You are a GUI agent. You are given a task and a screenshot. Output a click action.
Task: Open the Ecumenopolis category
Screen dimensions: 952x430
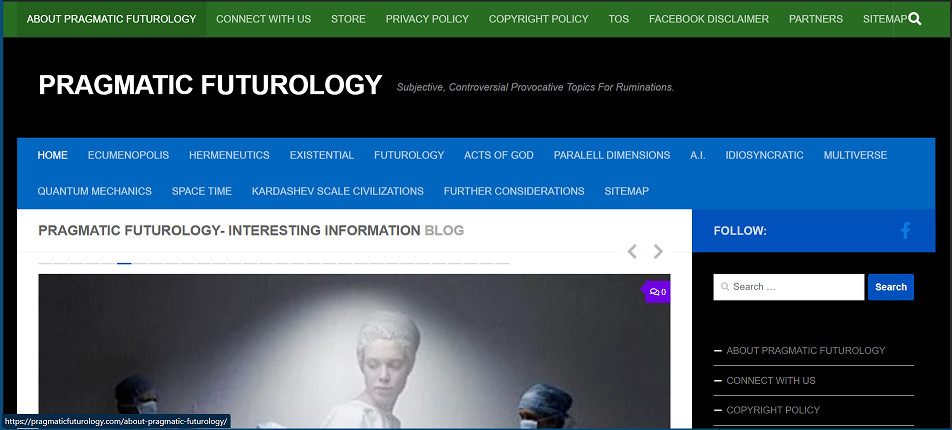[x=128, y=155]
